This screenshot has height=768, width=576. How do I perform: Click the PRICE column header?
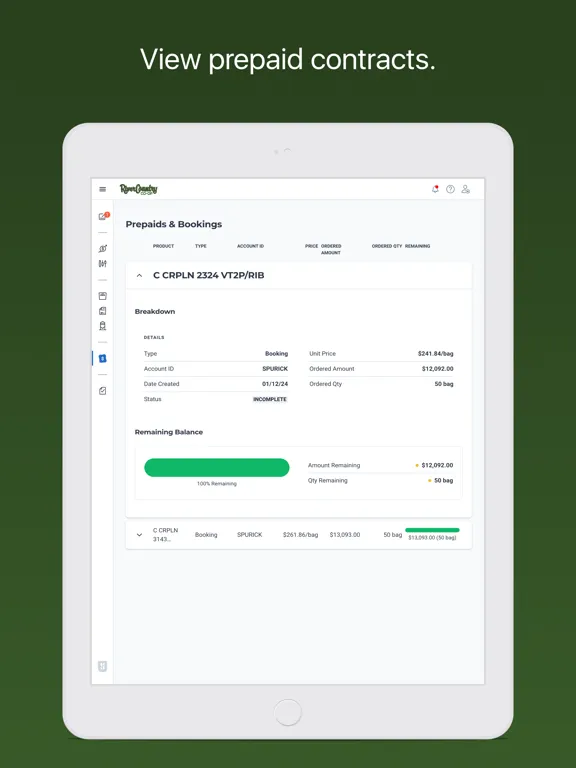[x=312, y=246]
